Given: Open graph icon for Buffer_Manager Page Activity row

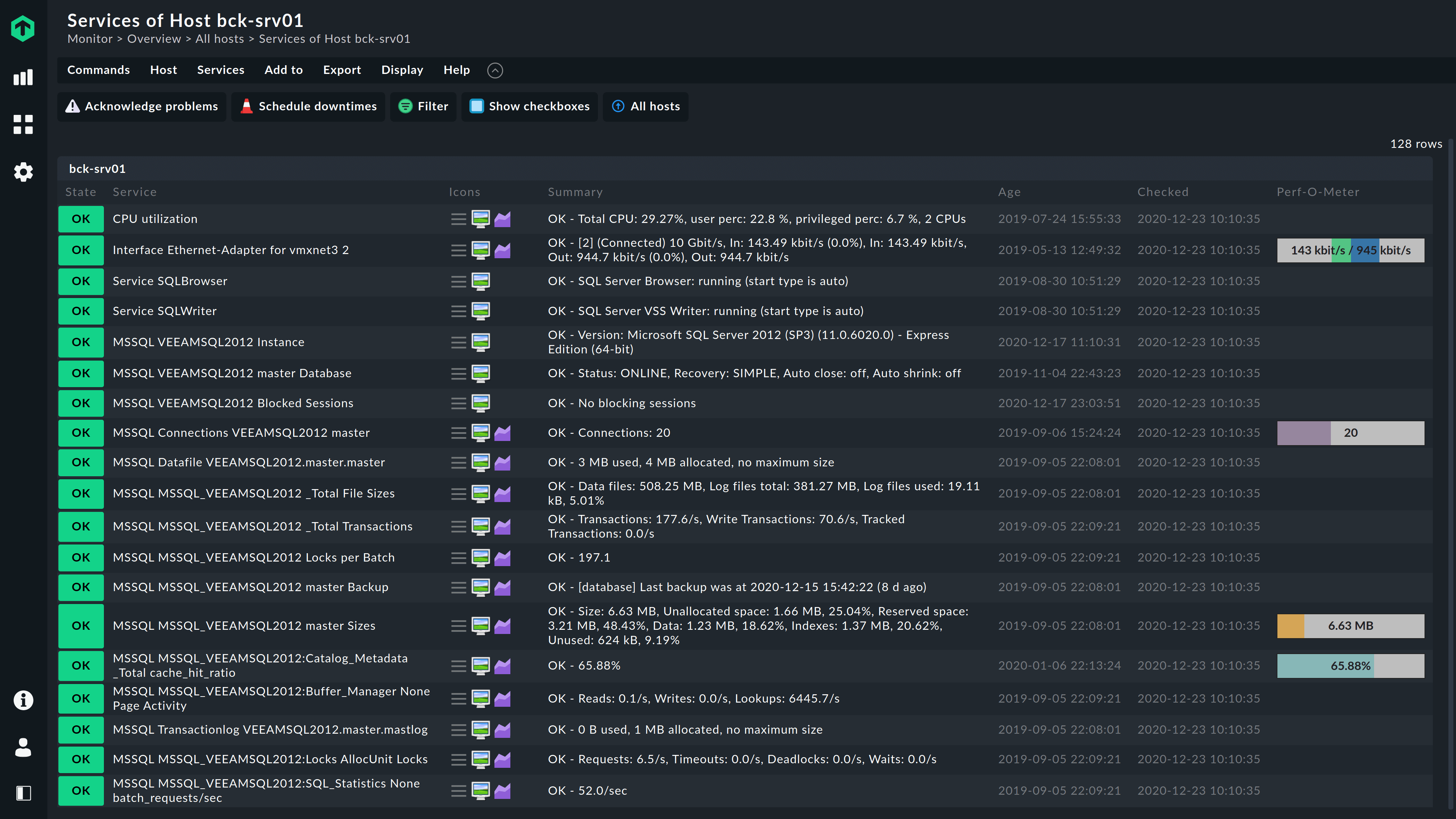Looking at the screenshot, I should pyautogui.click(x=502, y=698).
